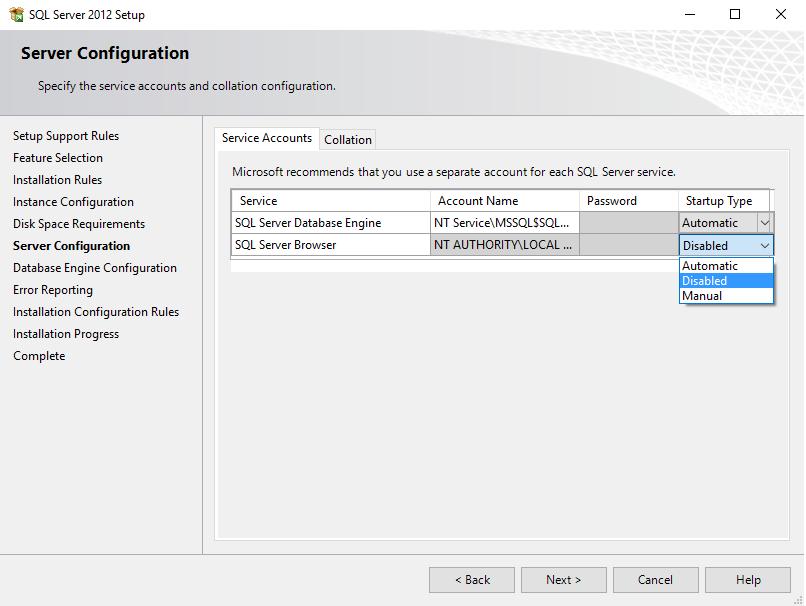Cancel the SQL Server setup
This screenshot has height=606, width=806.
click(x=655, y=580)
